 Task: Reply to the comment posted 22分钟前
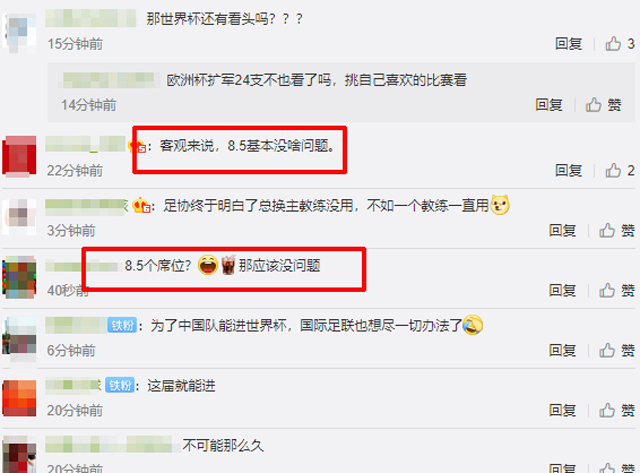(568, 170)
